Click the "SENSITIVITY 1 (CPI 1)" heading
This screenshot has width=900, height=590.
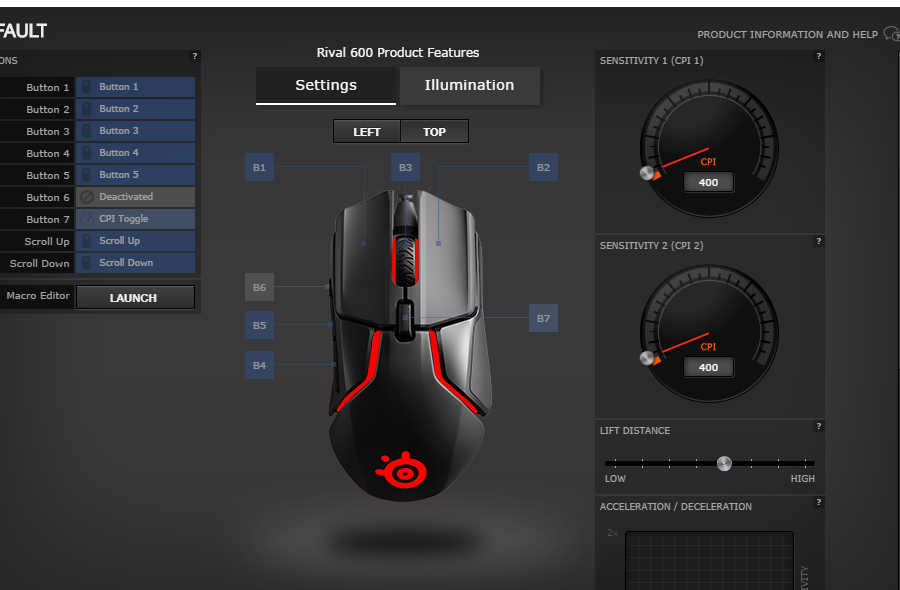click(x=651, y=60)
